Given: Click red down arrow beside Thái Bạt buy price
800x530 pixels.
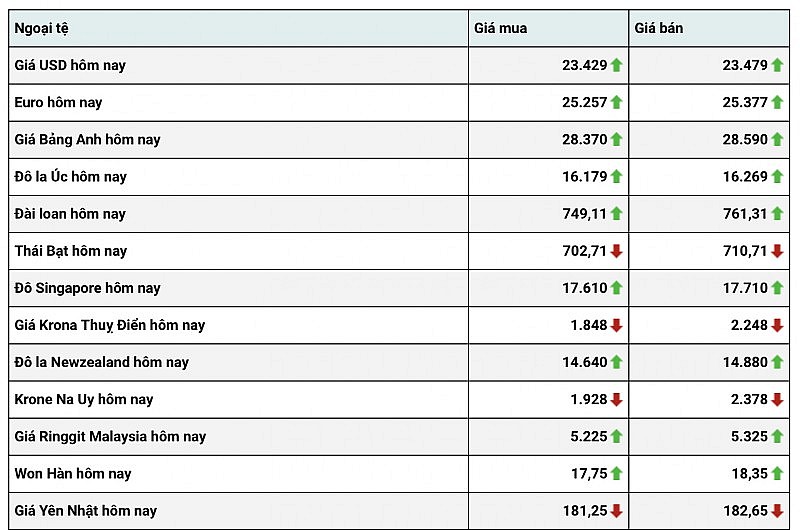Looking at the screenshot, I should click(x=617, y=251).
